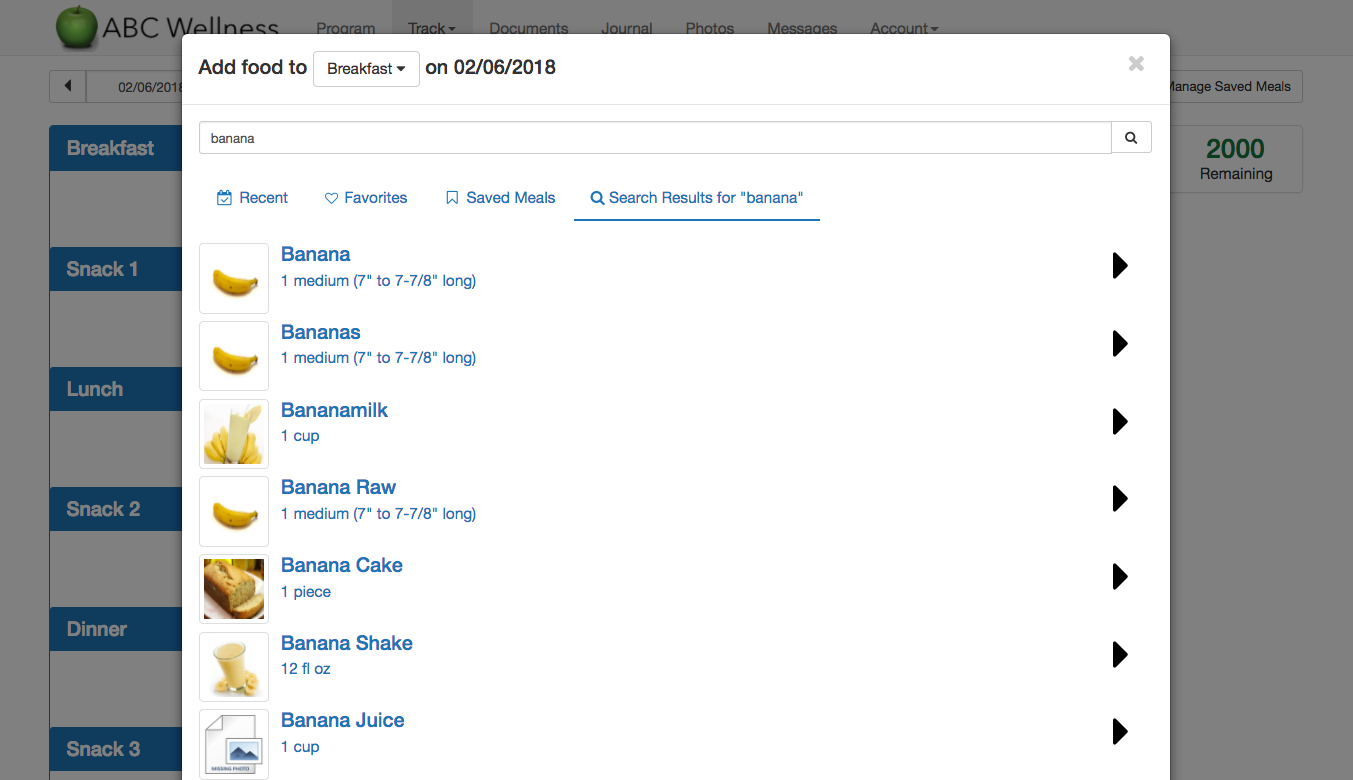Close the Add food dialog
The width and height of the screenshot is (1353, 780).
click(1136, 64)
